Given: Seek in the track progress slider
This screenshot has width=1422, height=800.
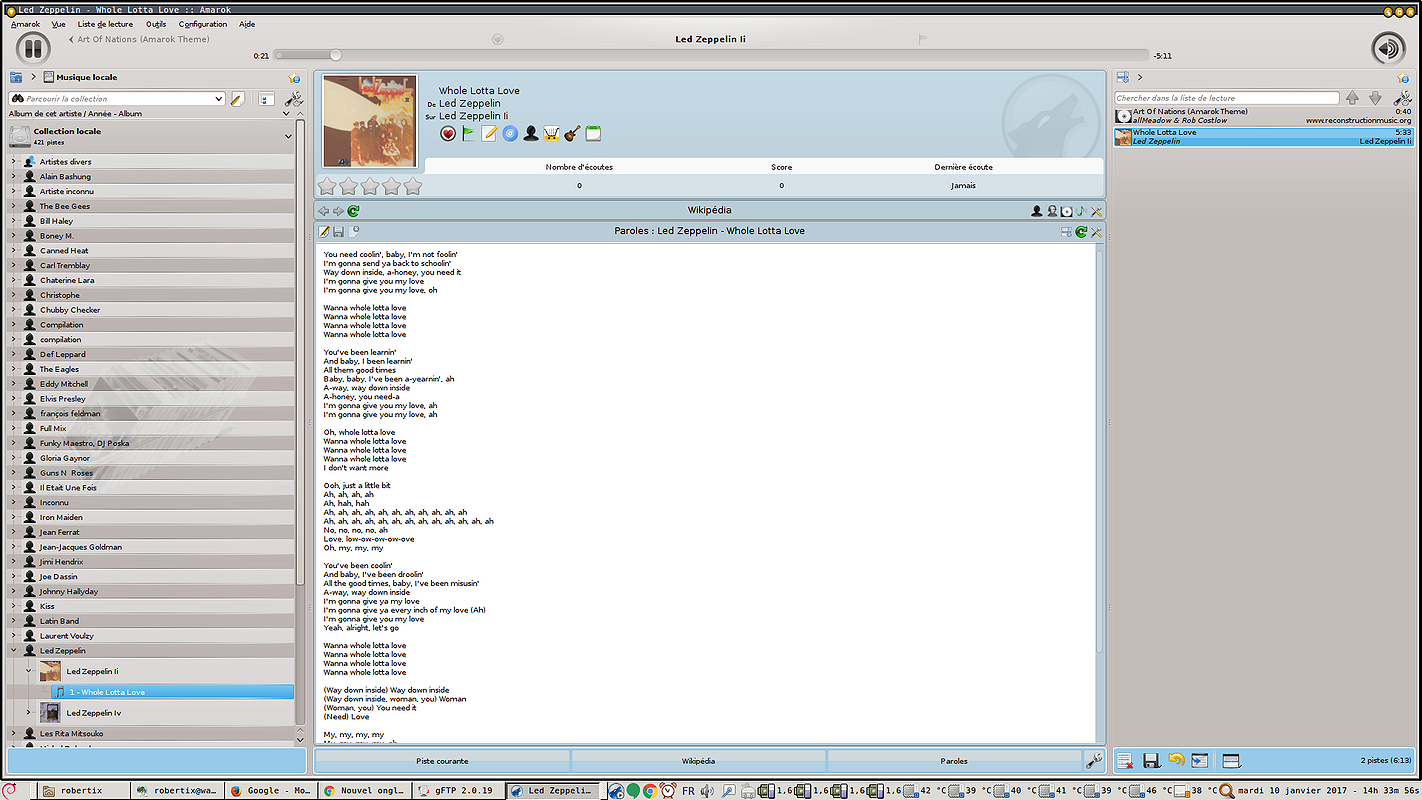Looking at the screenshot, I should 711,55.
